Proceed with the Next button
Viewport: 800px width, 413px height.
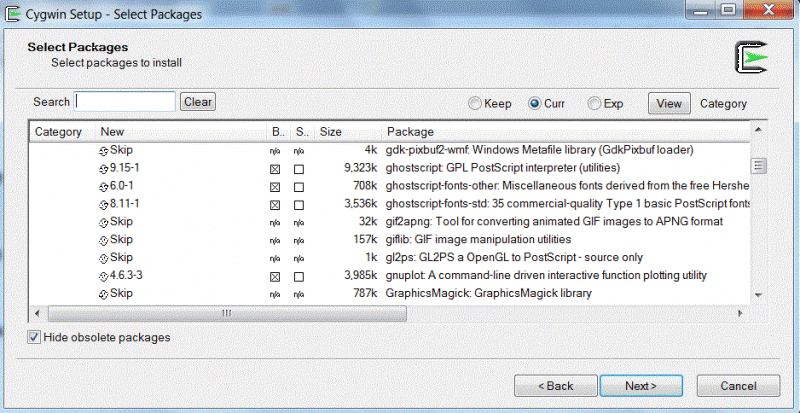point(641,386)
